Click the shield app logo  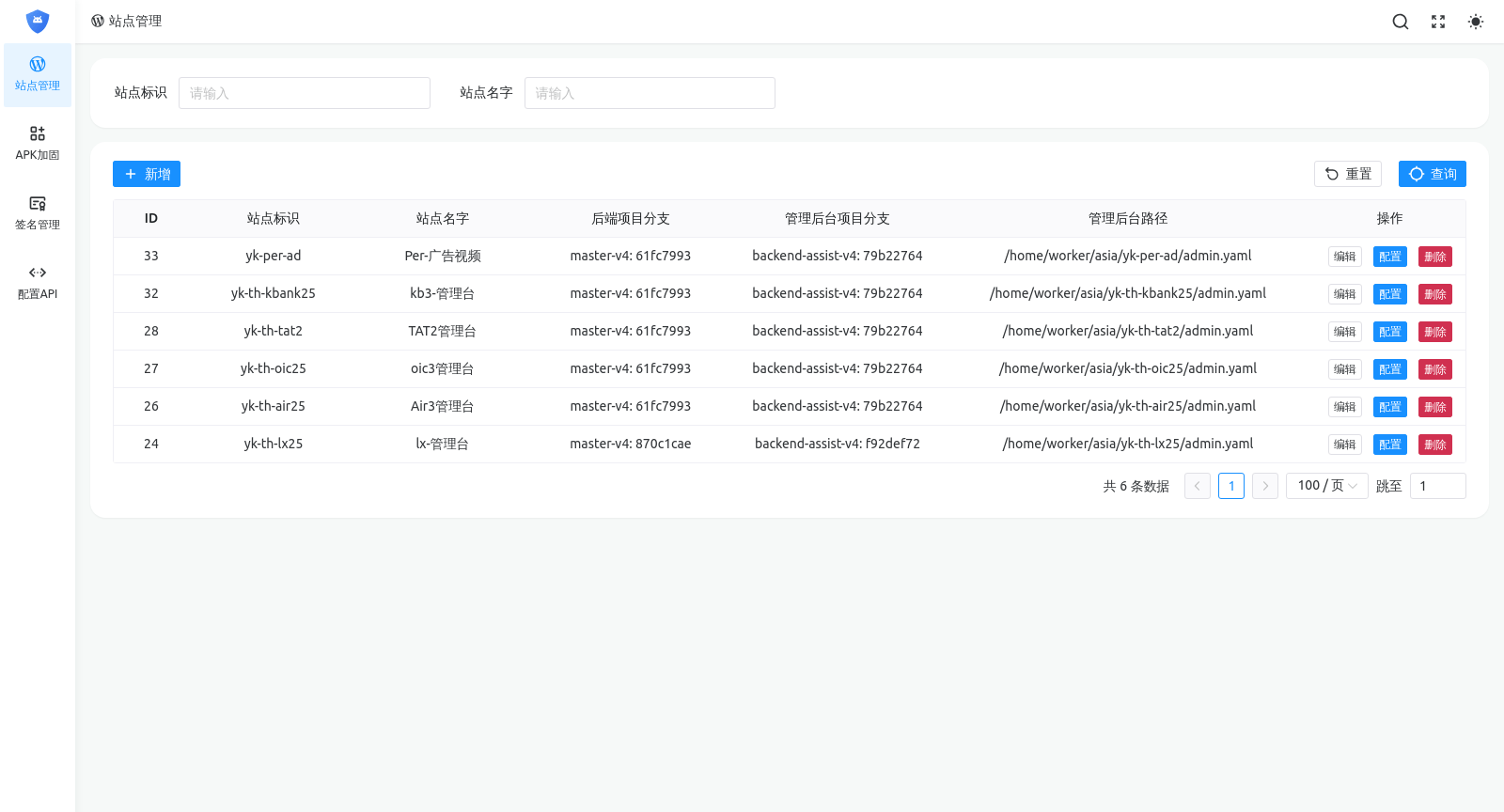click(x=38, y=21)
